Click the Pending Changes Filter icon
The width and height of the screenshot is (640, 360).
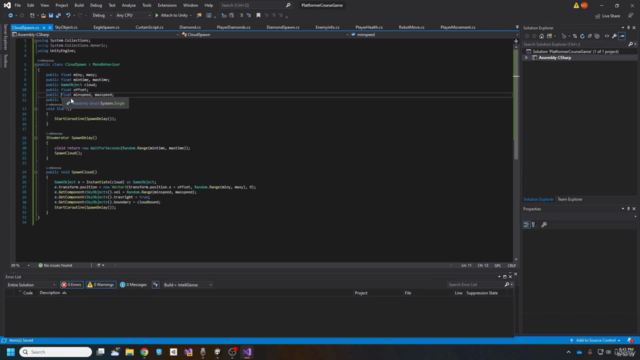point(564,36)
